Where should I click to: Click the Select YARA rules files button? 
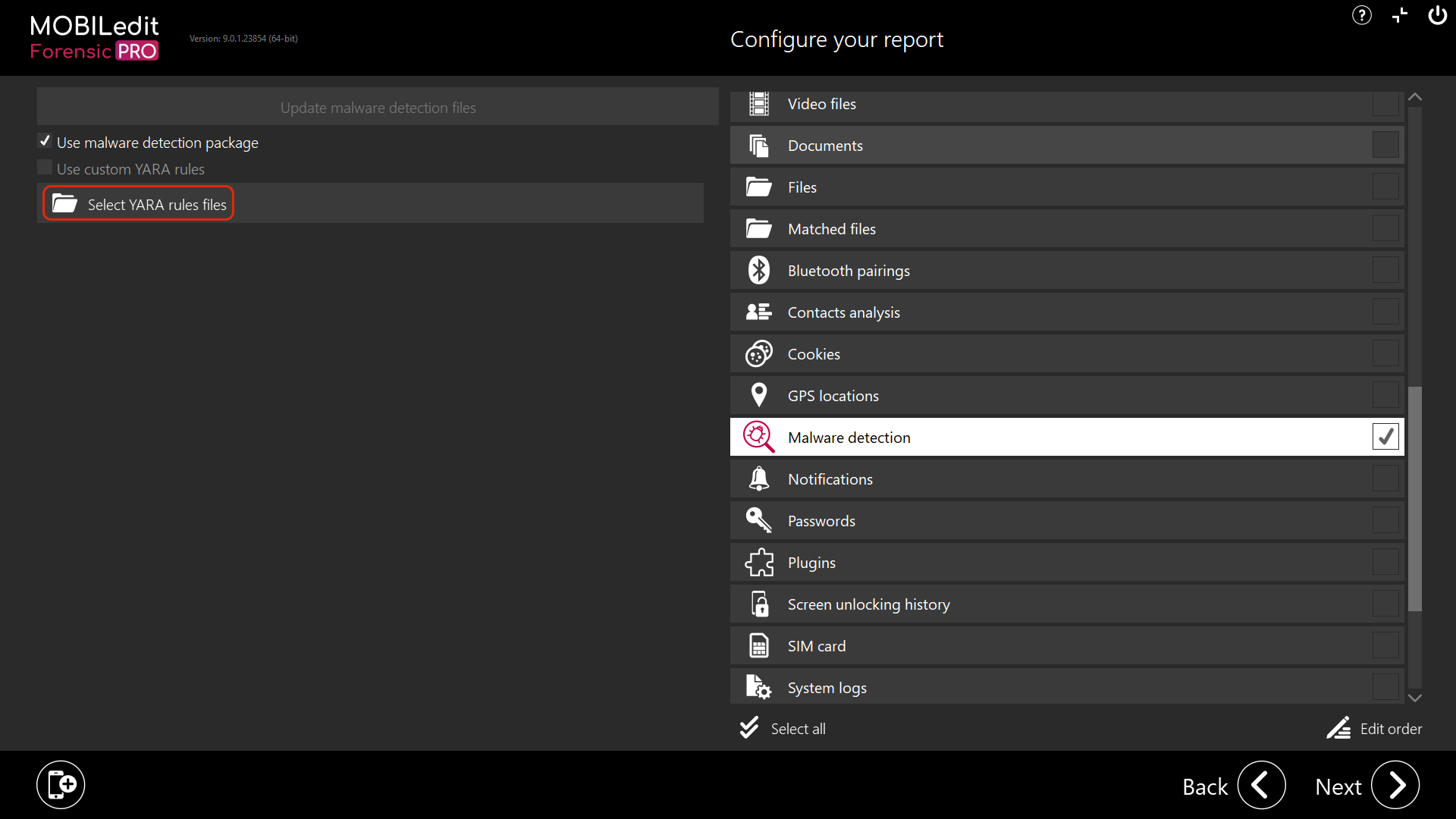(139, 204)
